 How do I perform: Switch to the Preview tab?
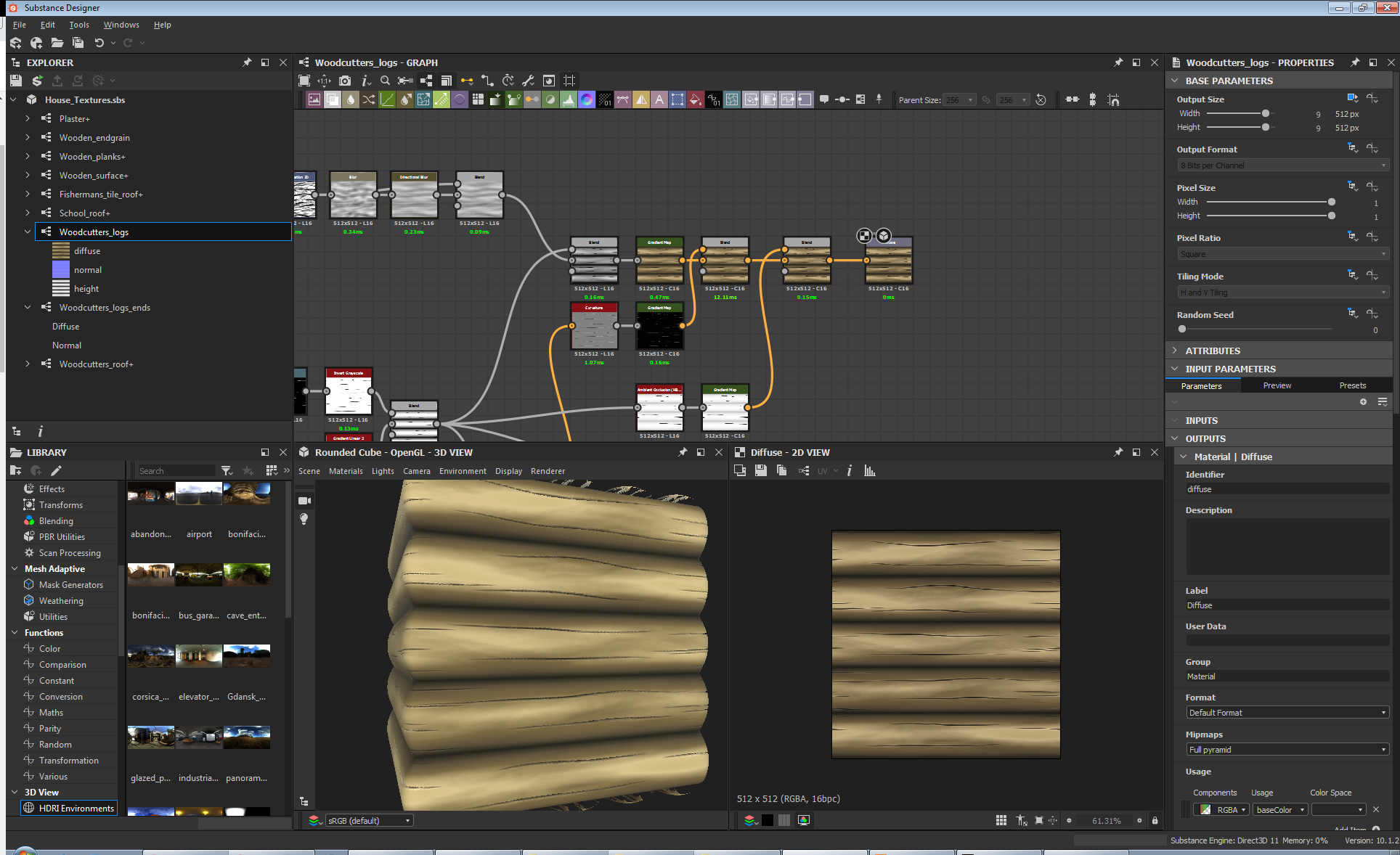[1277, 385]
